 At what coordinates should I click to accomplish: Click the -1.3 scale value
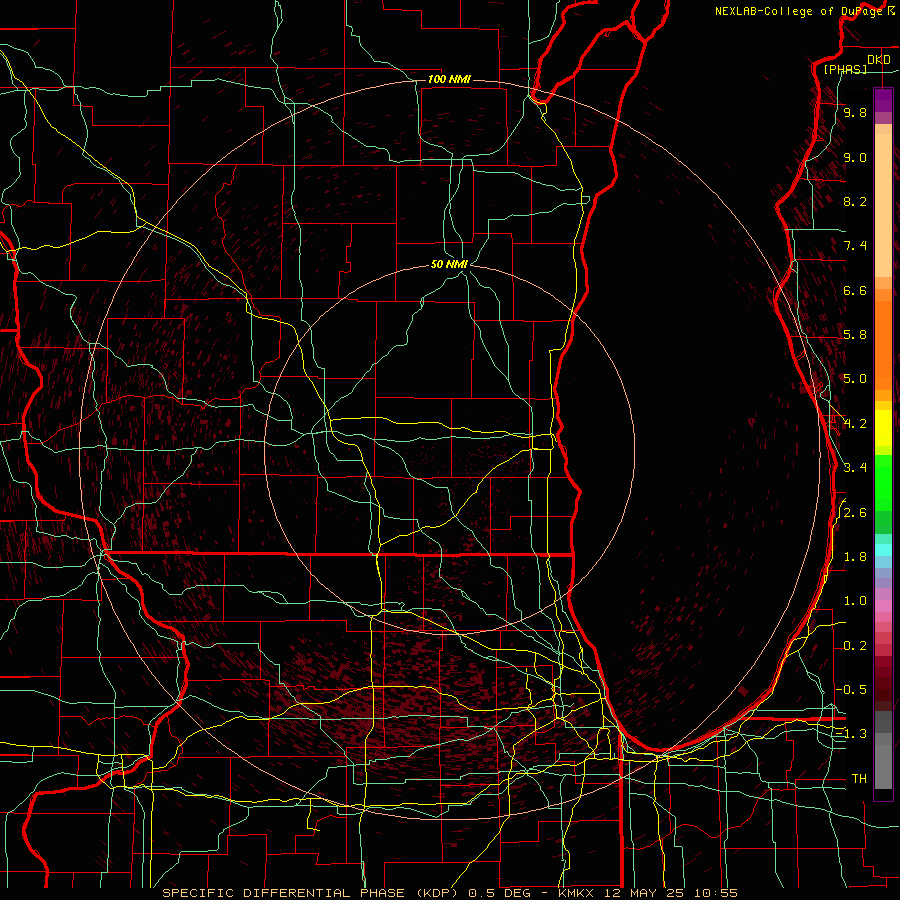coord(851,734)
